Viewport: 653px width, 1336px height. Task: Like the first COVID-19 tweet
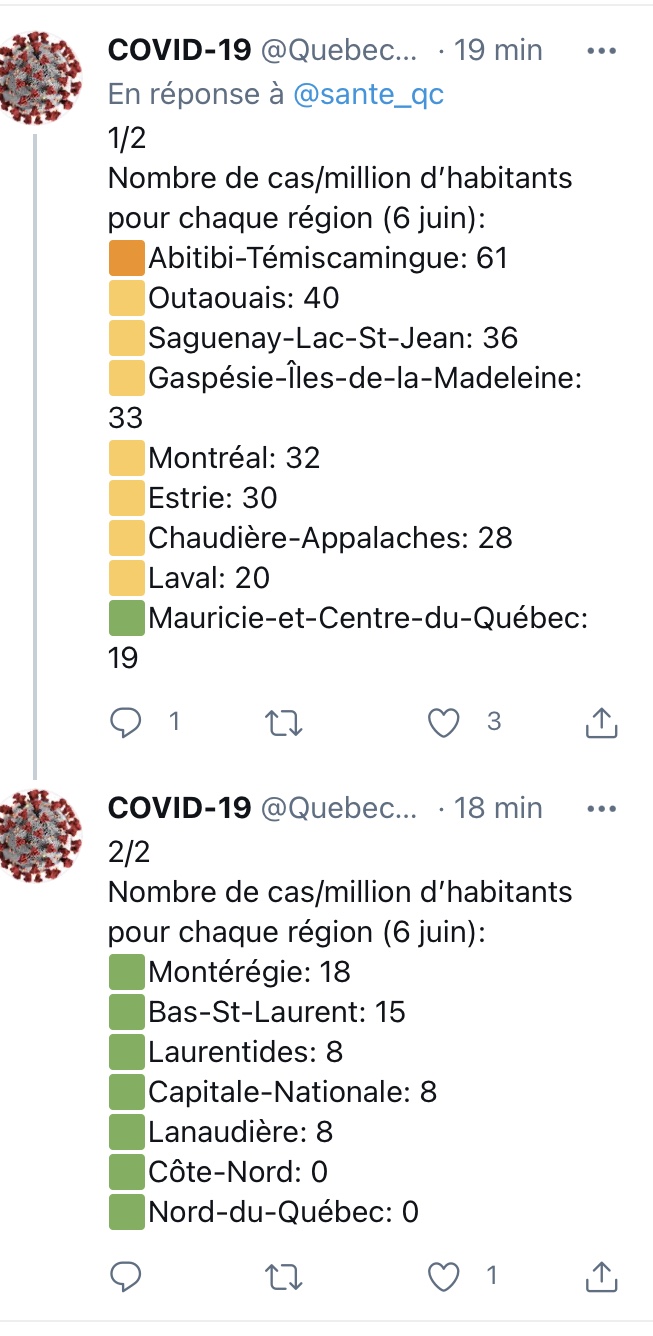[445, 722]
